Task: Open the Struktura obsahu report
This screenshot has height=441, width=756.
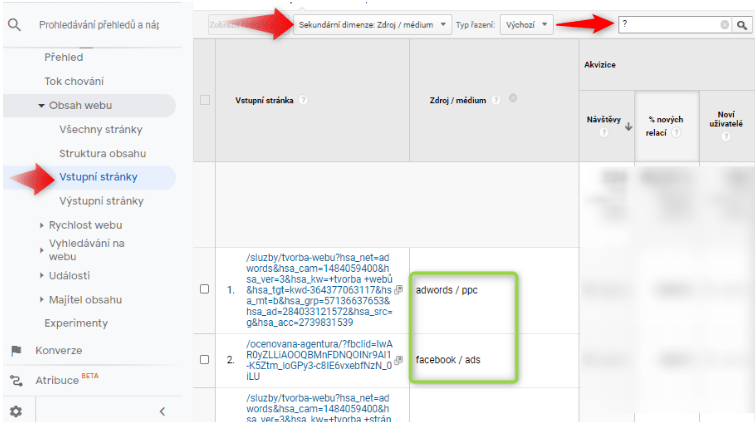Action: point(103,154)
